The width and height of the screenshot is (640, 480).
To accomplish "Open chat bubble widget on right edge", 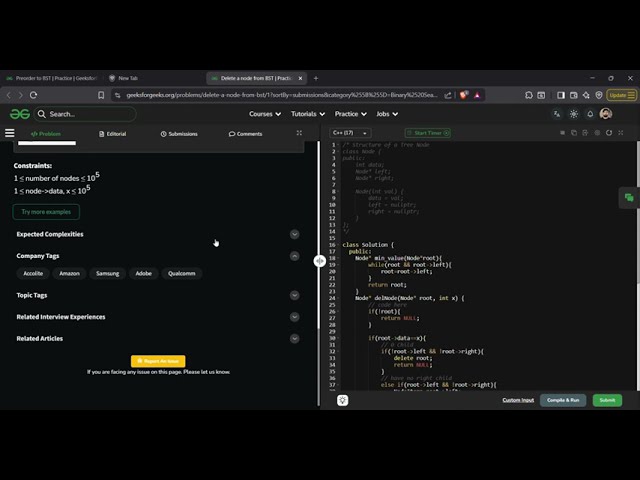I will [x=629, y=198].
